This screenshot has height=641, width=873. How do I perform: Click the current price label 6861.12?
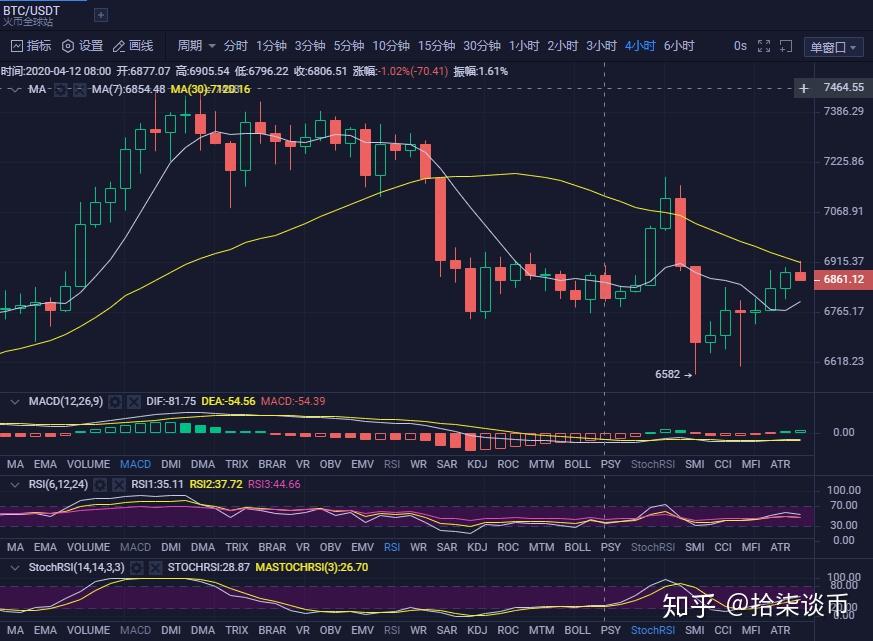point(843,279)
